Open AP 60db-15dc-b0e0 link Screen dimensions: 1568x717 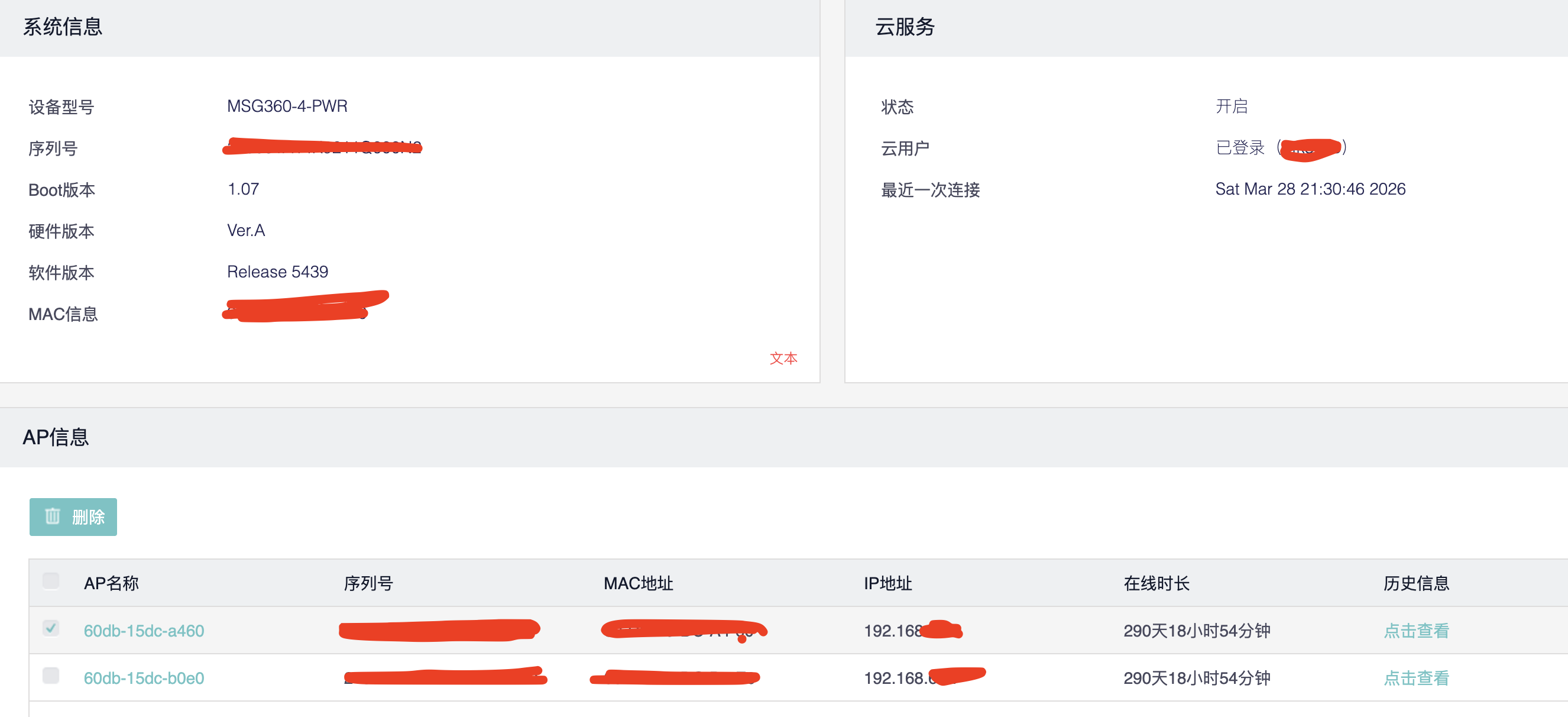pos(144,678)
